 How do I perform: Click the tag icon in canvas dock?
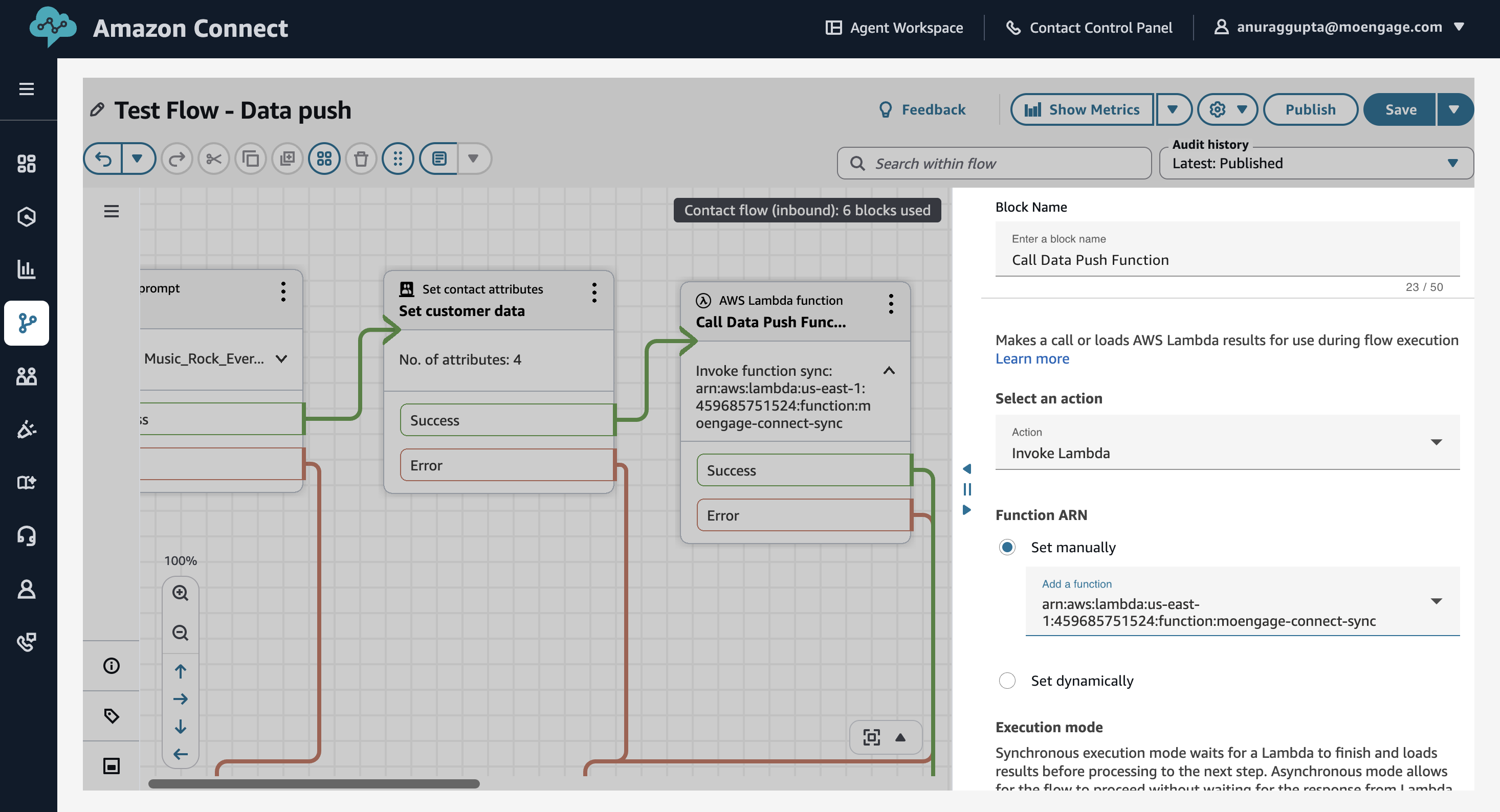(111, 716)
